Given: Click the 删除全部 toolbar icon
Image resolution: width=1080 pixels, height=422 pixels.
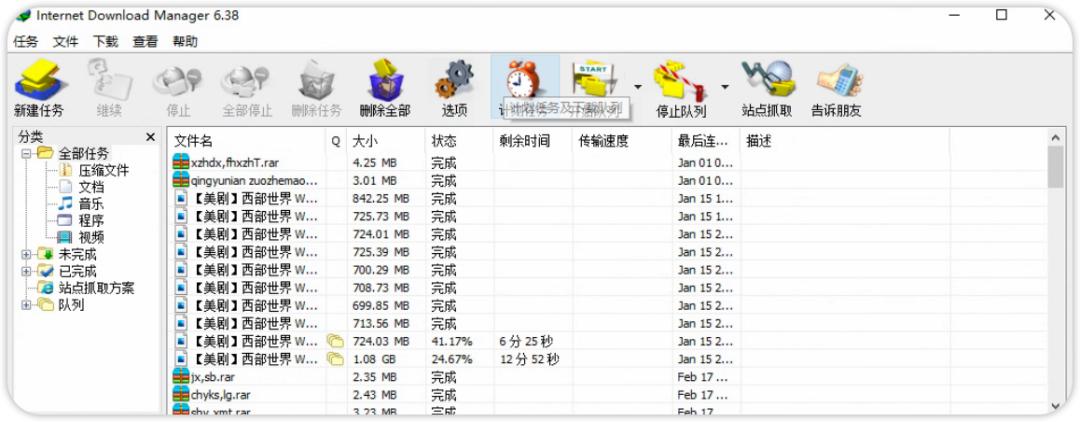Looking at the screenshot, I should (385, 80).
